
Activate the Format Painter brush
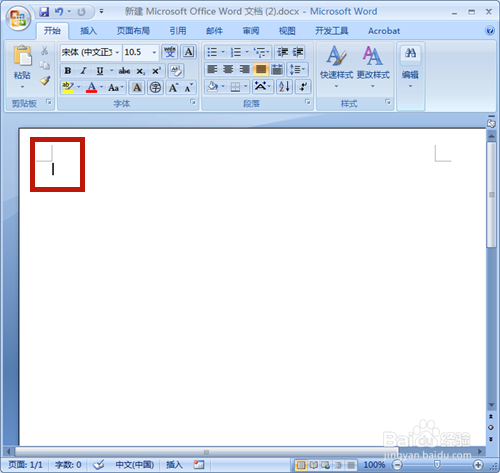(45, 81)
